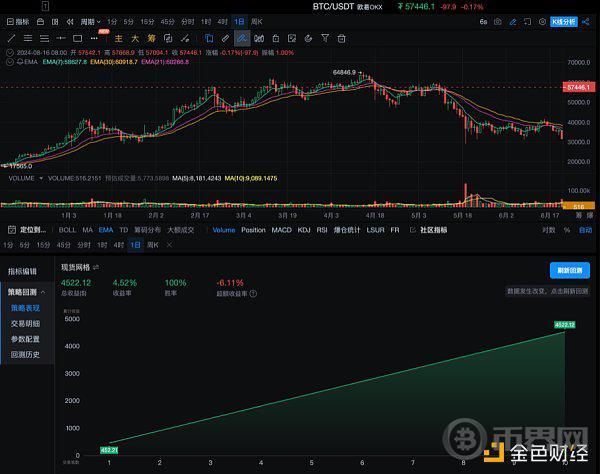The image size is (600, 474).
Task: Pick the horizontal lines drawing tool
Action: (44, 38)
